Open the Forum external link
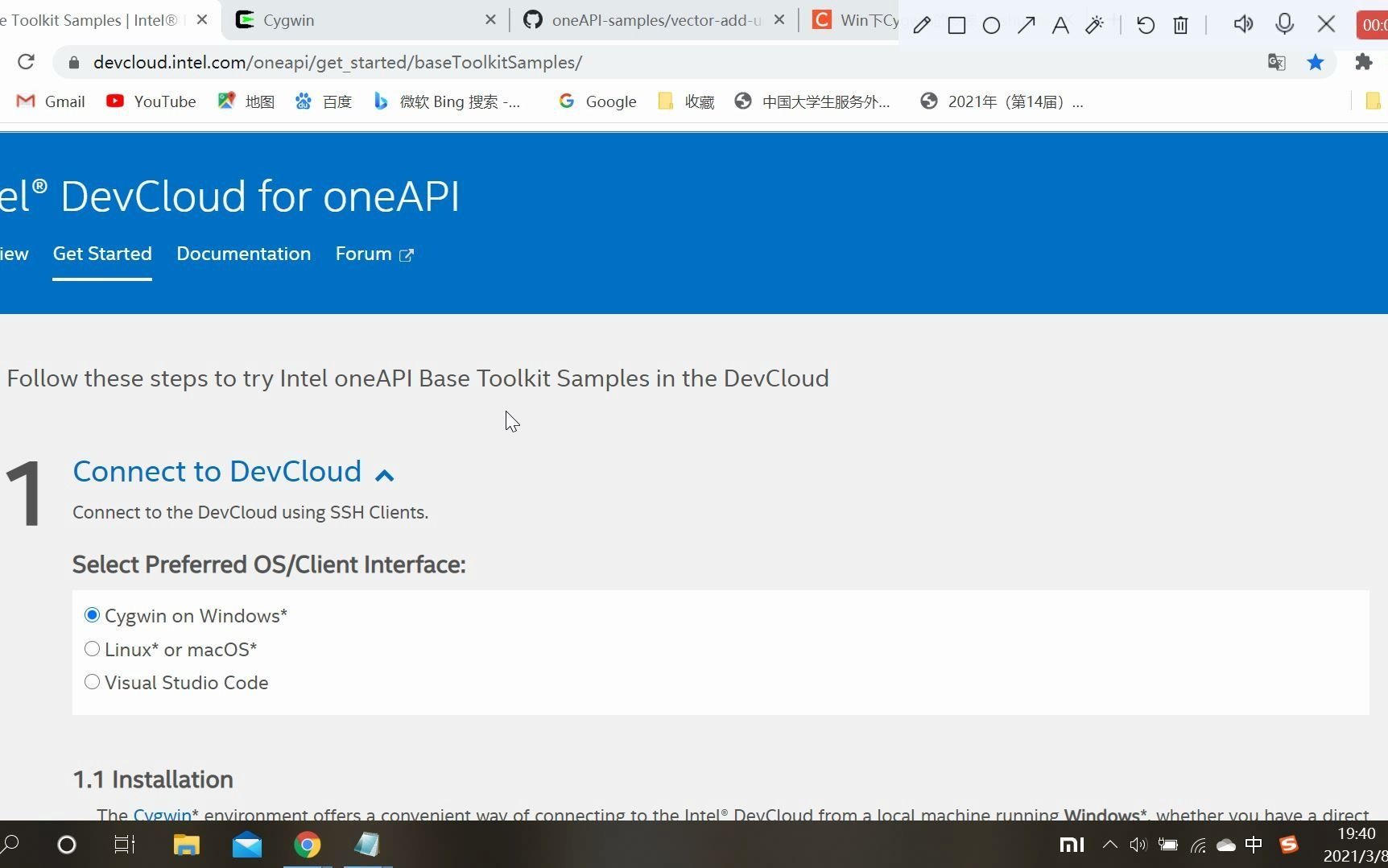 (x=374, y=254)
